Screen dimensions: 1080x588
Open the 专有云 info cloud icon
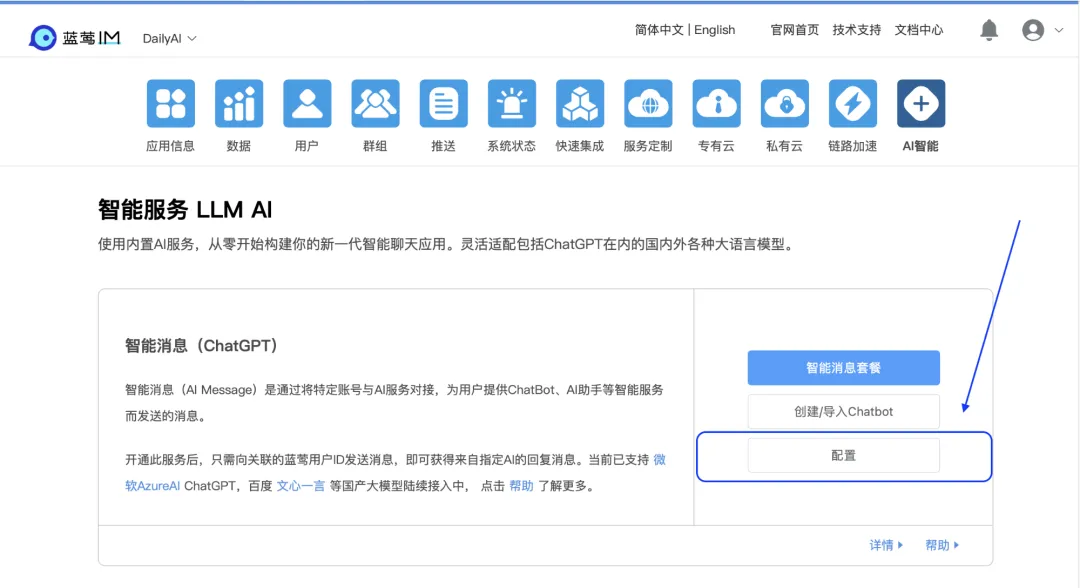coord(716,104)
